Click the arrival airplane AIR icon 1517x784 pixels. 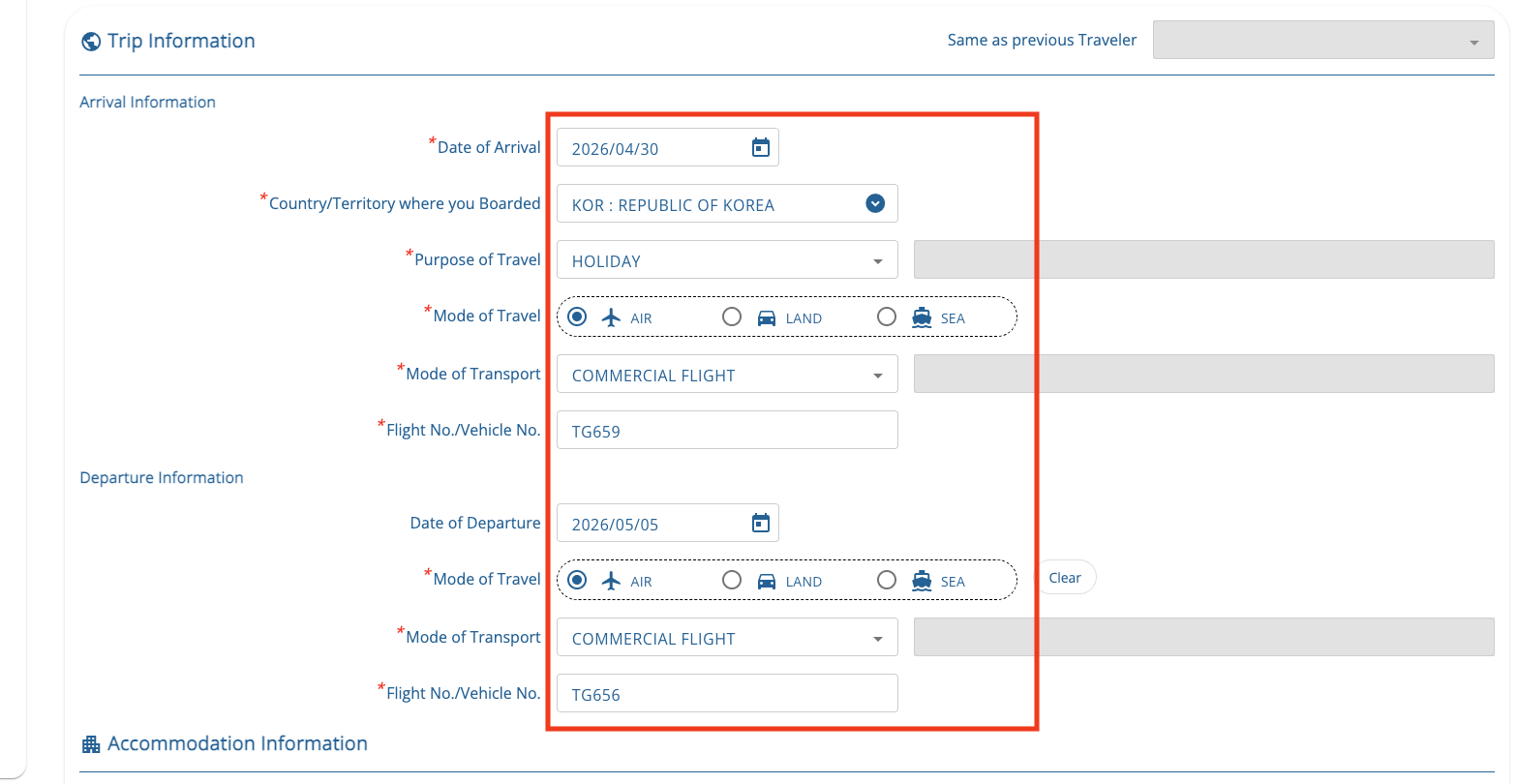pyautogui.click(x=611, y=317)
